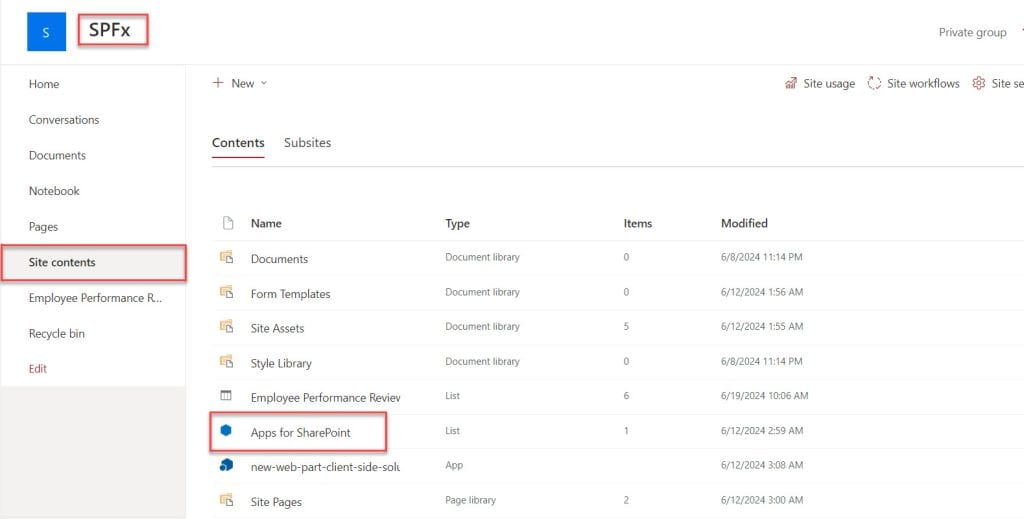Viewport: 1024px width, 519px height.
Task: Open Recycle bin in left navigation
Action: click(57, 334)
